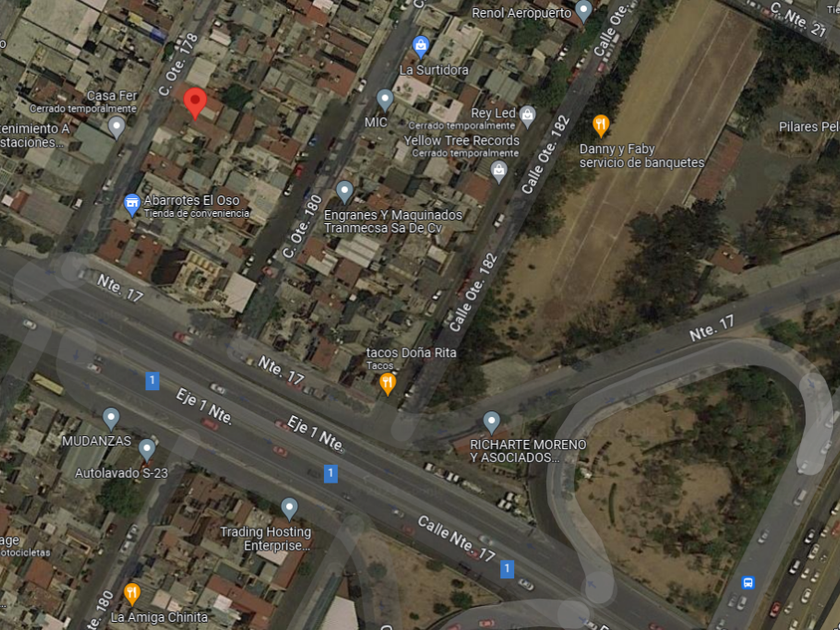Image resolution: width=840 pixels, height=630 pixels.
Task: Click the Casa Fer place pin
Action: coord(116,128)
